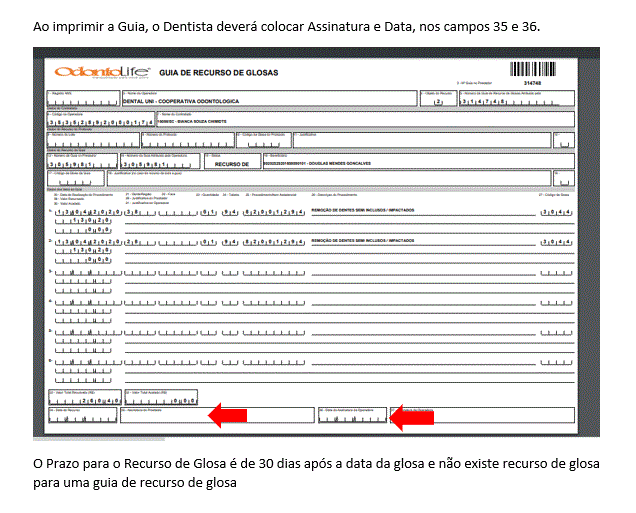This screenshot has height=513, width=636.
Task: Click the Registro ANS field
Action: point(84,99)
